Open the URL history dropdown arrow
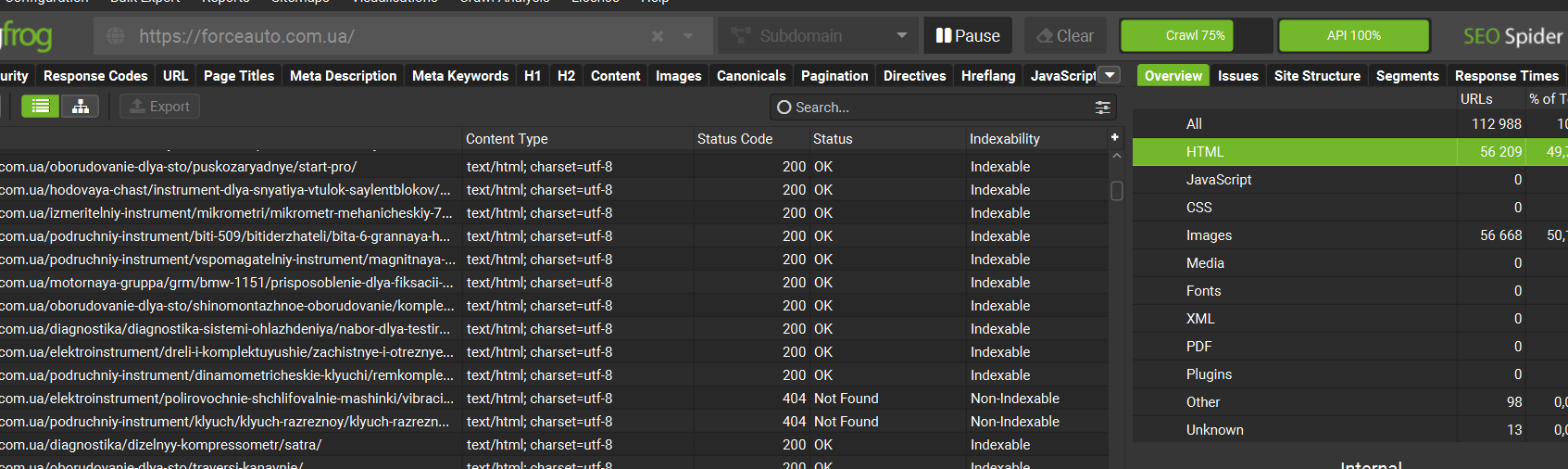 688,36
